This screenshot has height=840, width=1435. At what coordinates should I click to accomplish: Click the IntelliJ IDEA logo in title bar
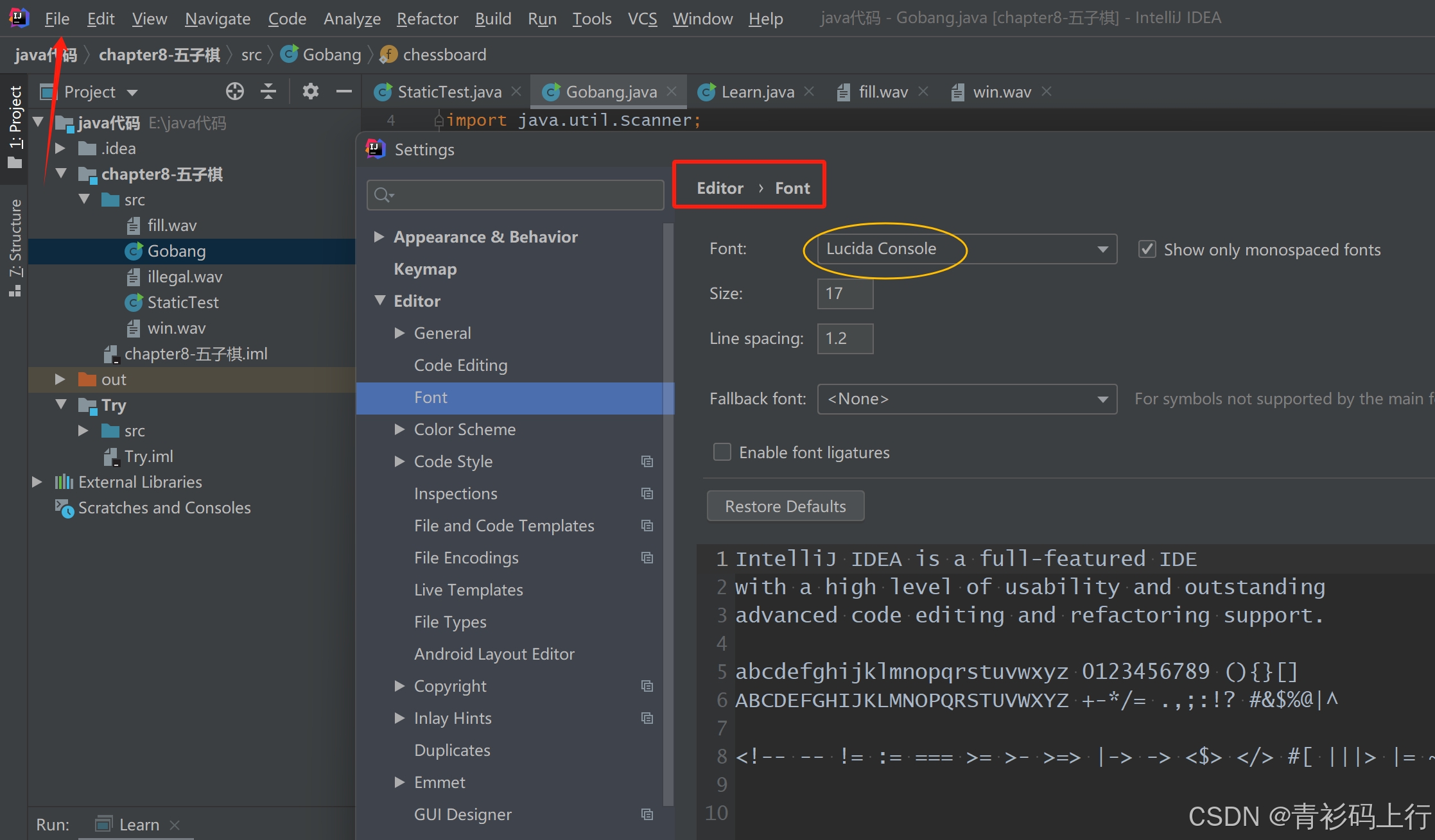tap(19, 18)
